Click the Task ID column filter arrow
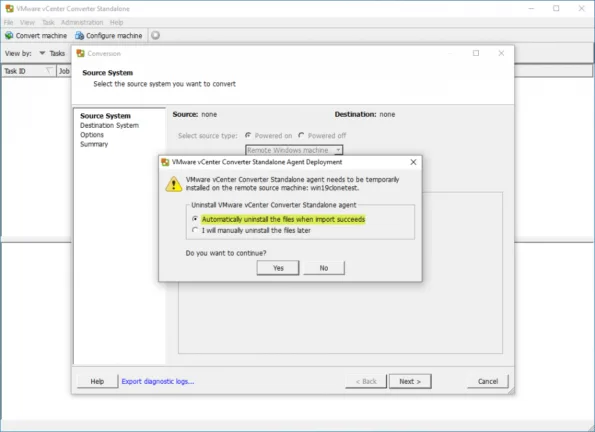Viewport: 595px width, 432px height. (49, 71)
